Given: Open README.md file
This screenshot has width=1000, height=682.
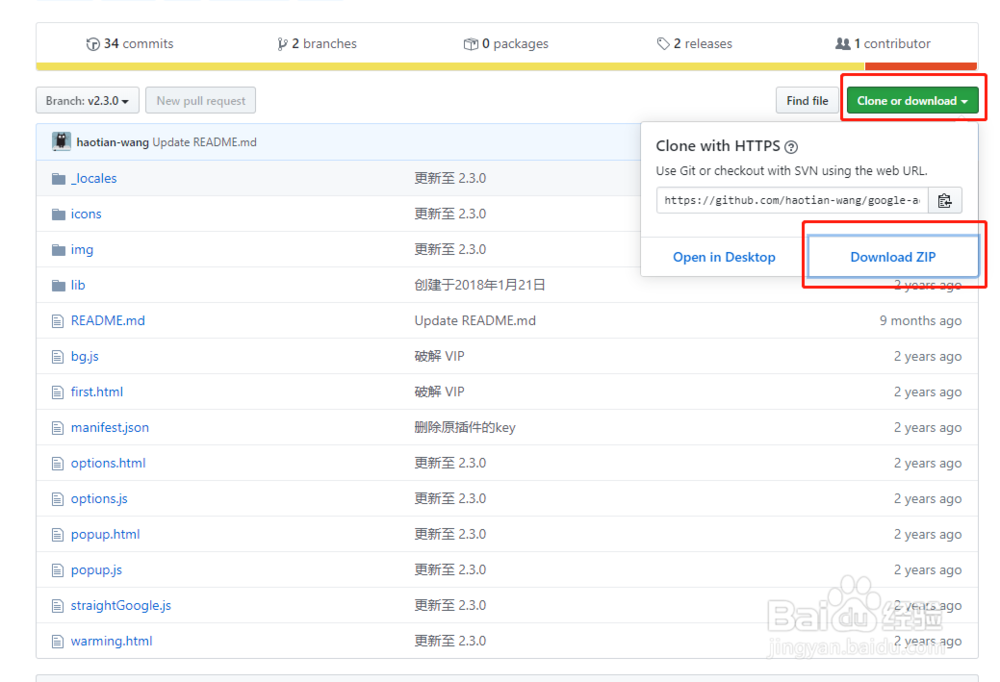Looking at the screenshot, I should (x=108, y=321).
